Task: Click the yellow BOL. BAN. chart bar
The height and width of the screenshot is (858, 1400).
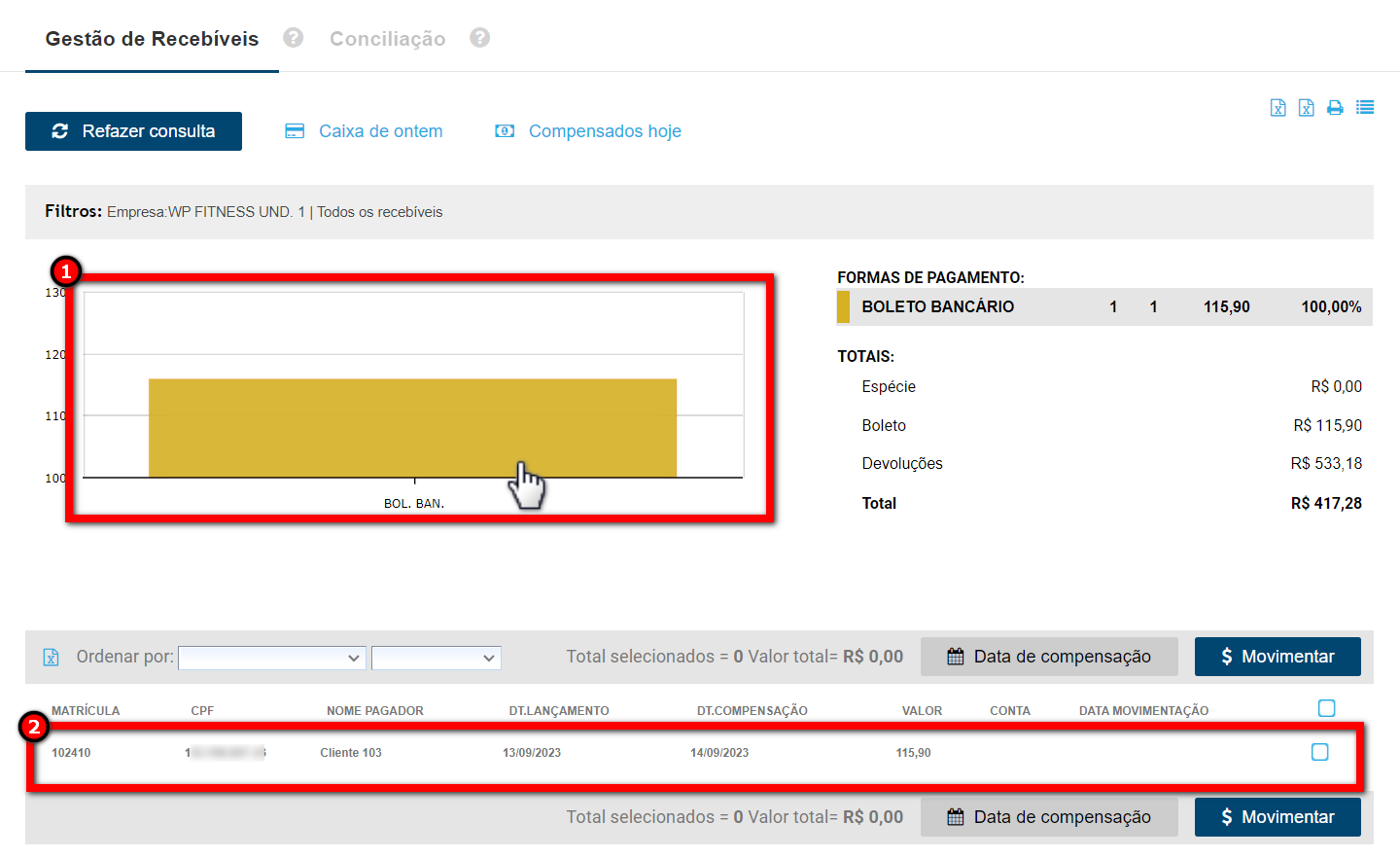Action: coord(412,428)
